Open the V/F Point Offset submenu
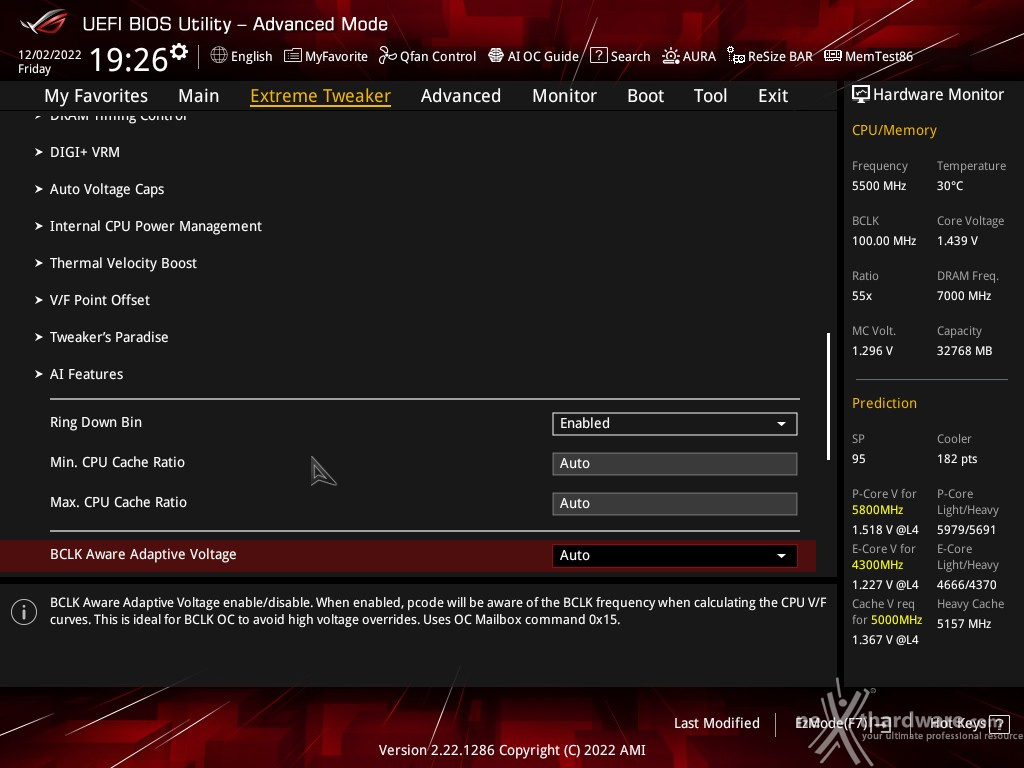This screenshot has width=1024, height=768. (100, 300)
